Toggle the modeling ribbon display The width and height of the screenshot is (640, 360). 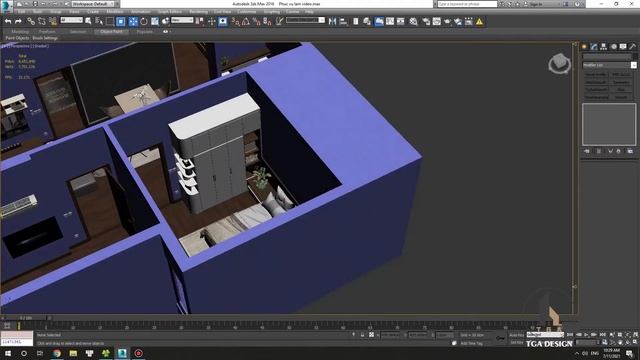click(379, 21)
